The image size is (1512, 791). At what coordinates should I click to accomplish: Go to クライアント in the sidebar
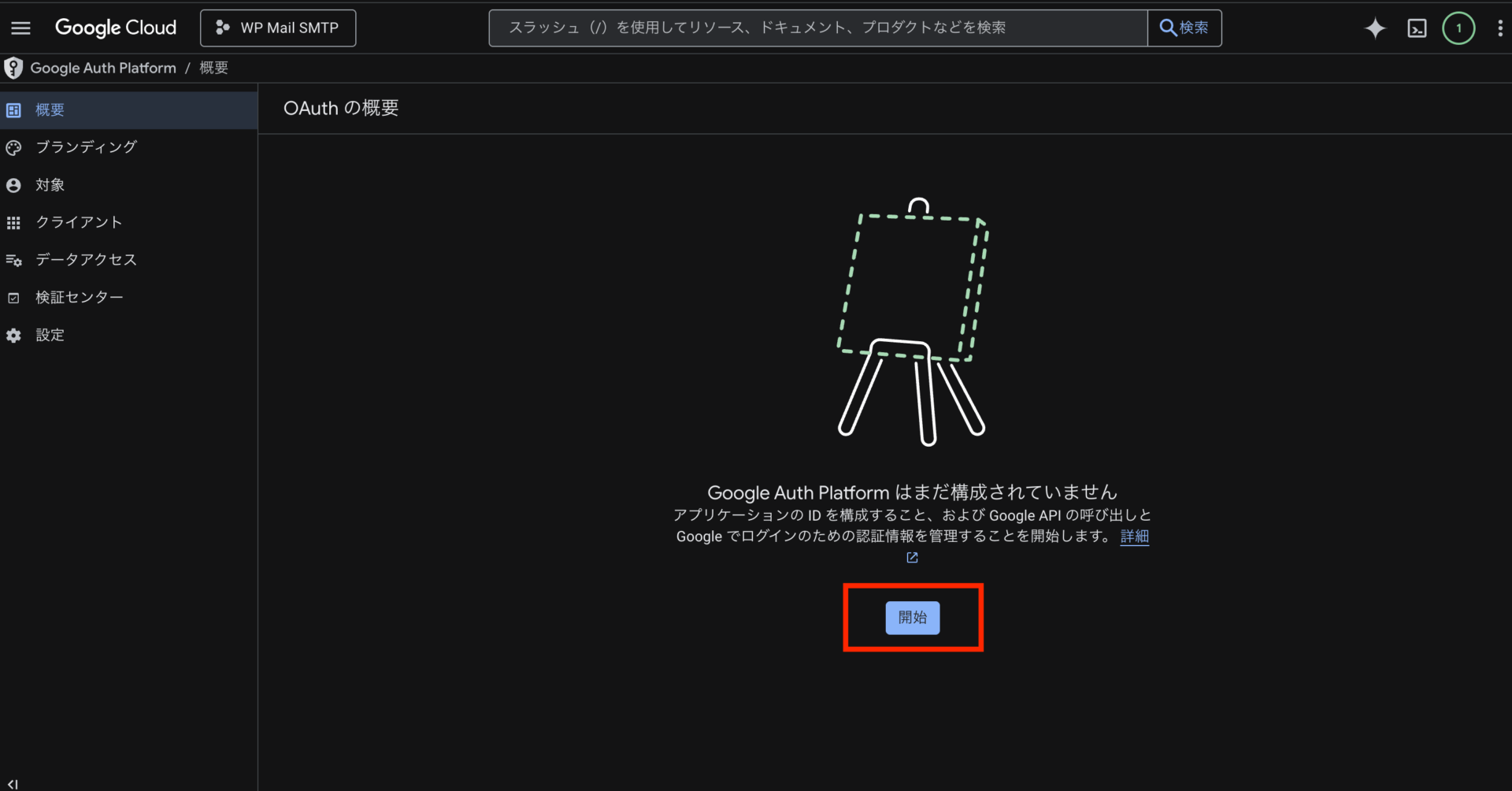(79, 223)
